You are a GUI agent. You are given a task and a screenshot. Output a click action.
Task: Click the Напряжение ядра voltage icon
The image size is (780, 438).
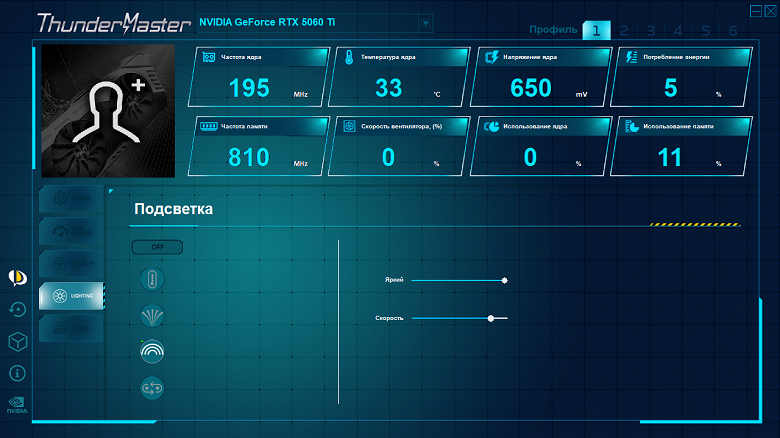pos(491,57)
